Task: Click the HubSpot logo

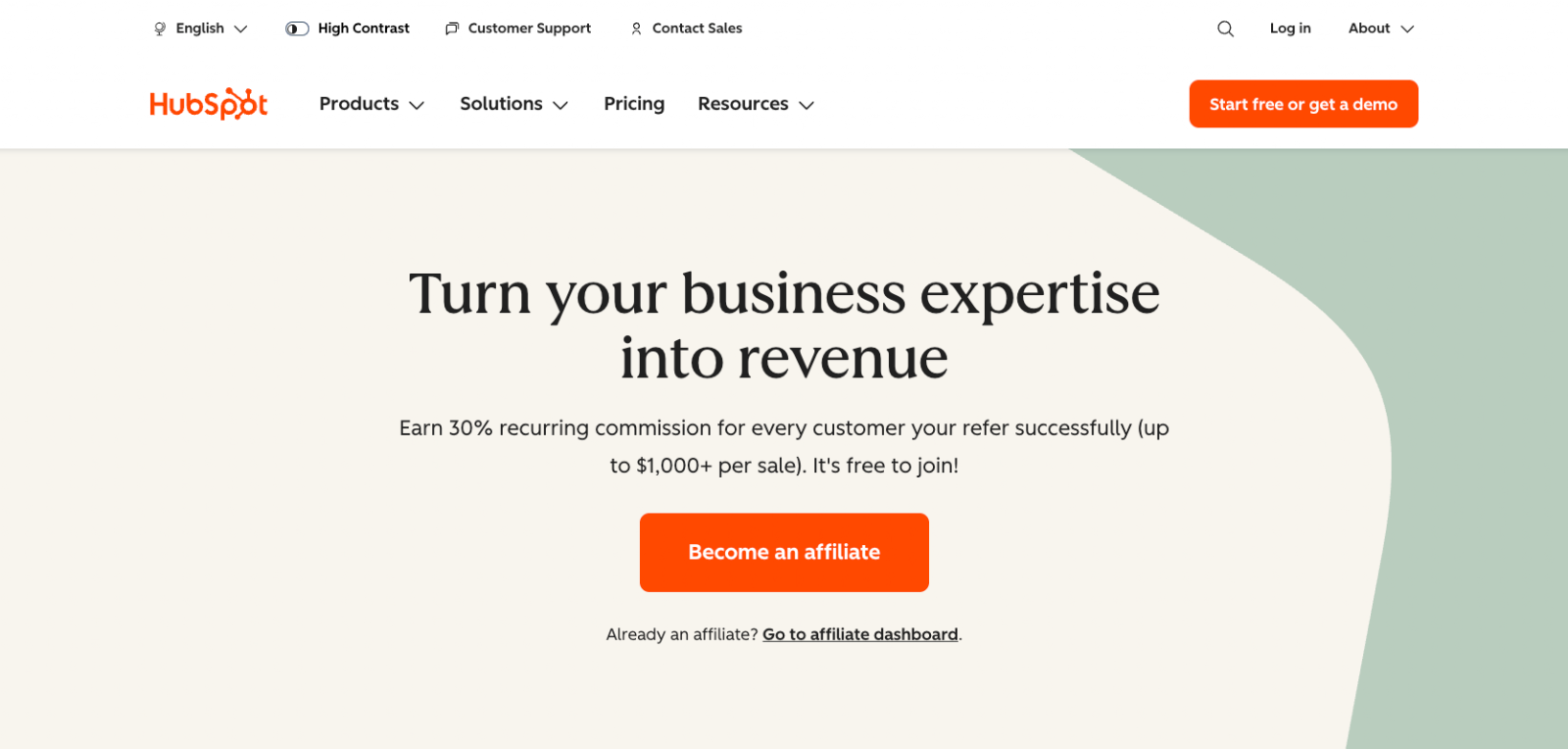Action: point(208,103)
